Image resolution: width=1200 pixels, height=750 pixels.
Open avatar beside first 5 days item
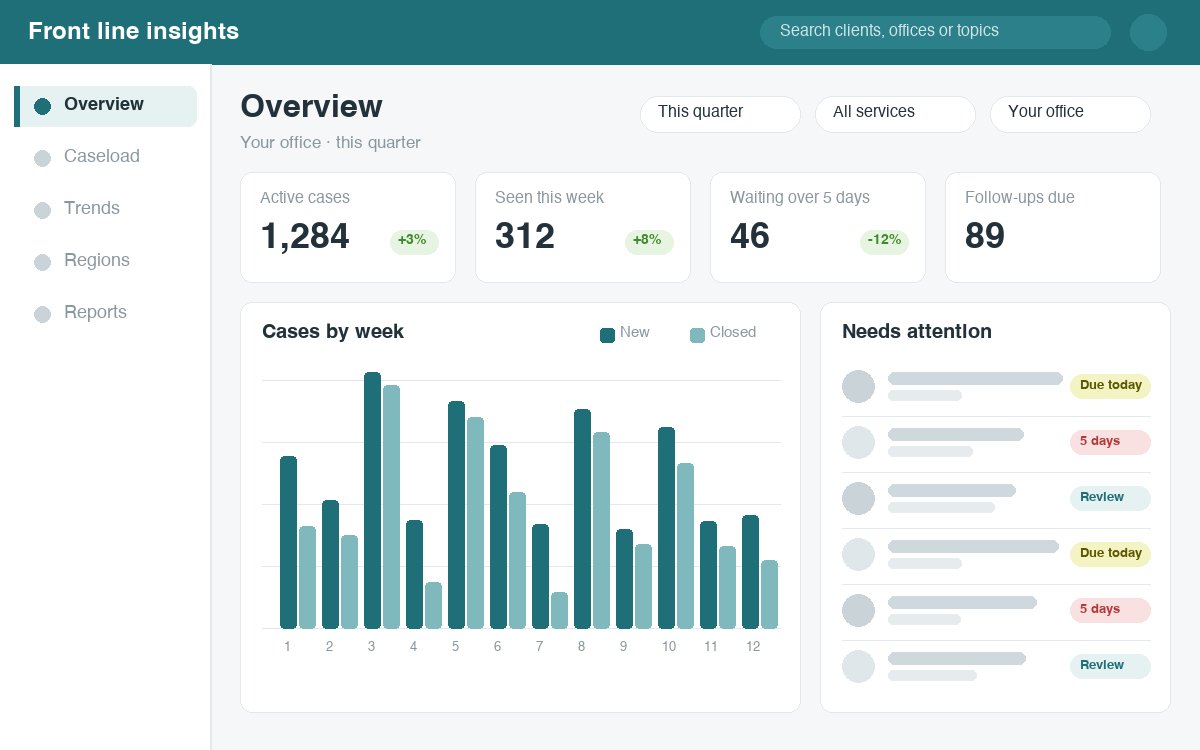point(858,443)
